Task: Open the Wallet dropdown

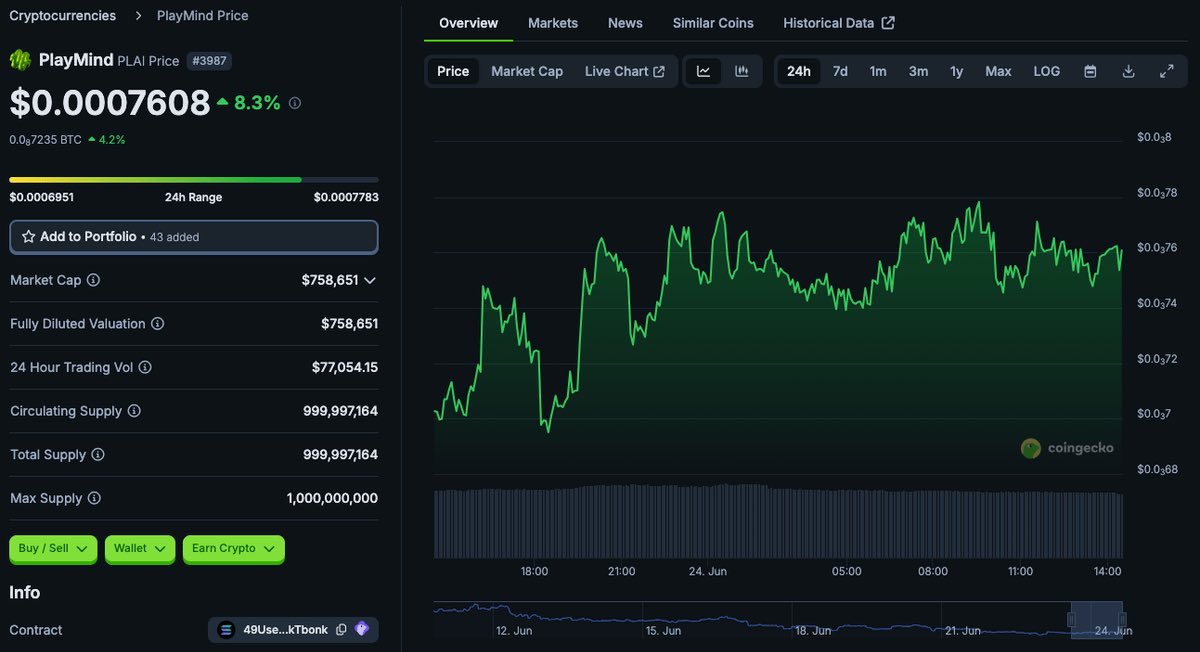Action: pos(140,548)
